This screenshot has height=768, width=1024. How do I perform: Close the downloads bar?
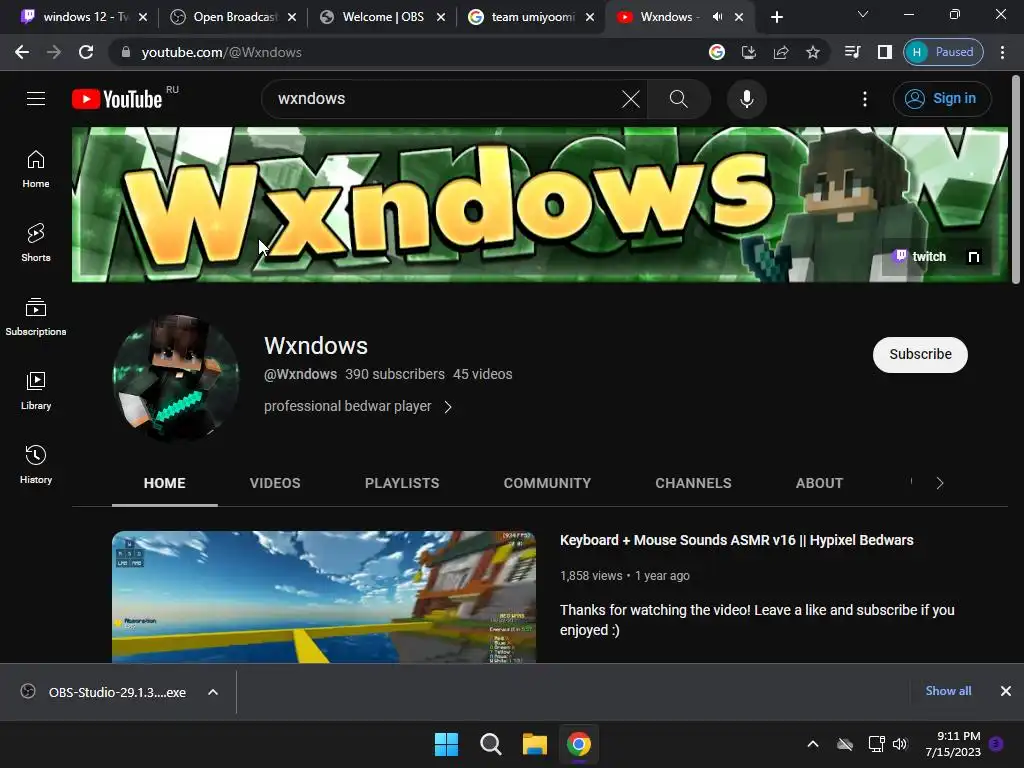coord(1006,691)
